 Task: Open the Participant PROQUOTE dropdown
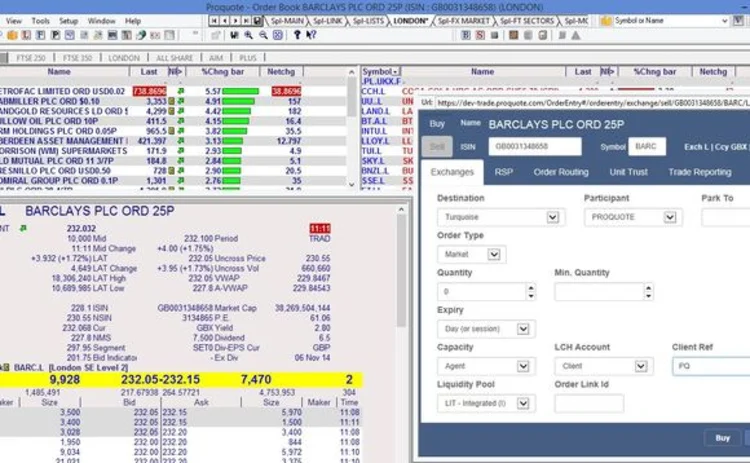click(x=670, y=217)
